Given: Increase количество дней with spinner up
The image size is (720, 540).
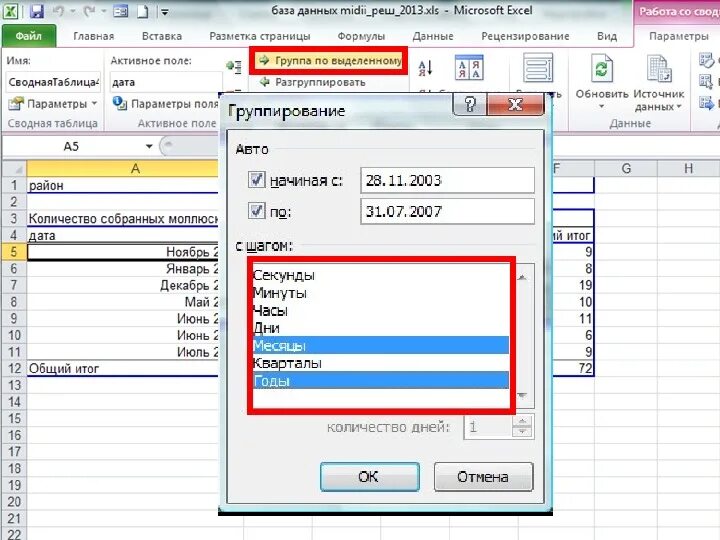Looking at the screenshot, I should click(522, 421).
